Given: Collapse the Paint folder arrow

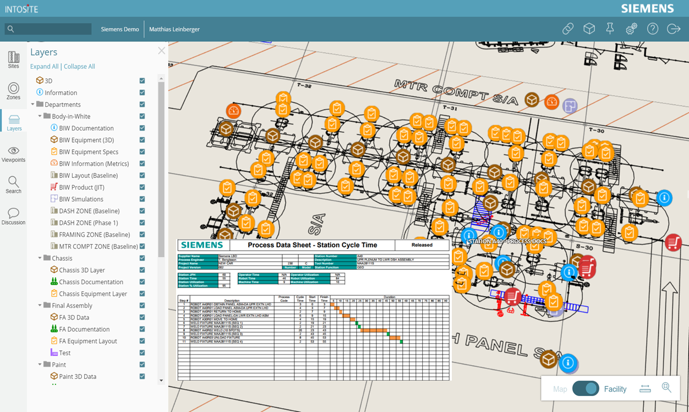Looking at the screenshot, I should point(40,365).
